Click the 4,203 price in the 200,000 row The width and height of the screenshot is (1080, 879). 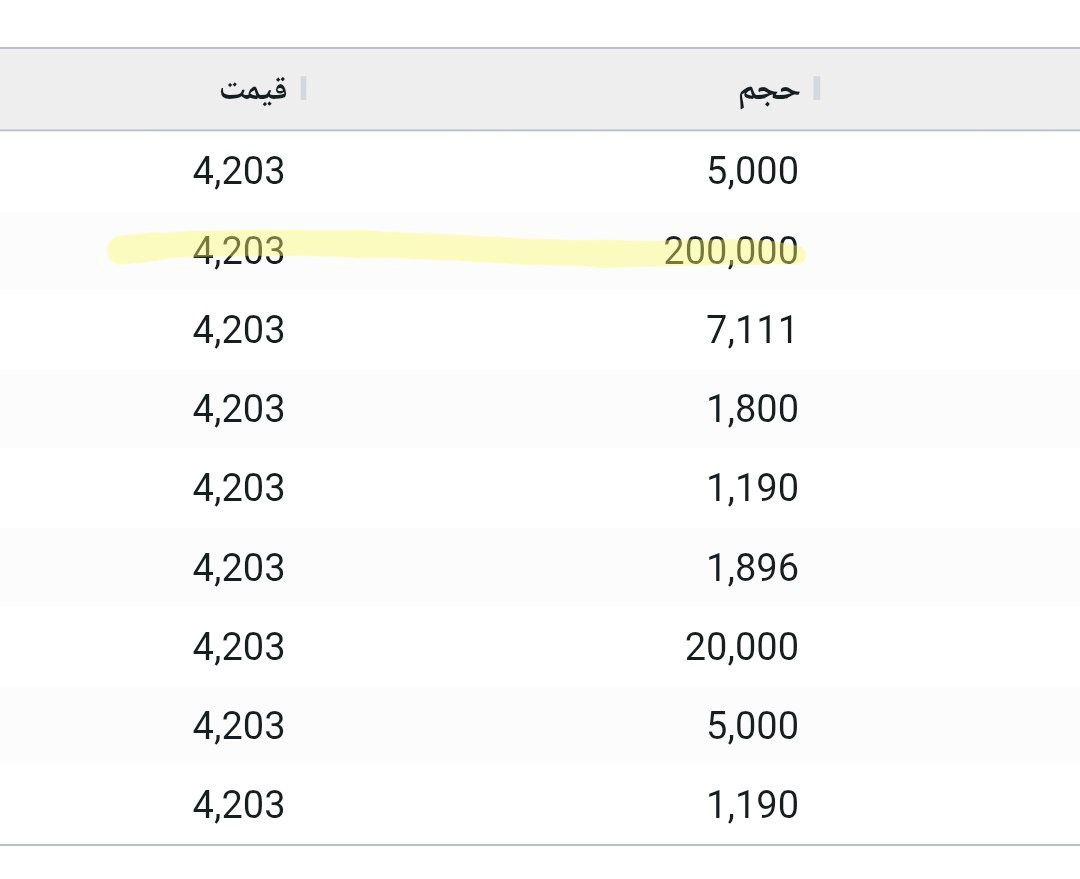(x=238, y=251)
